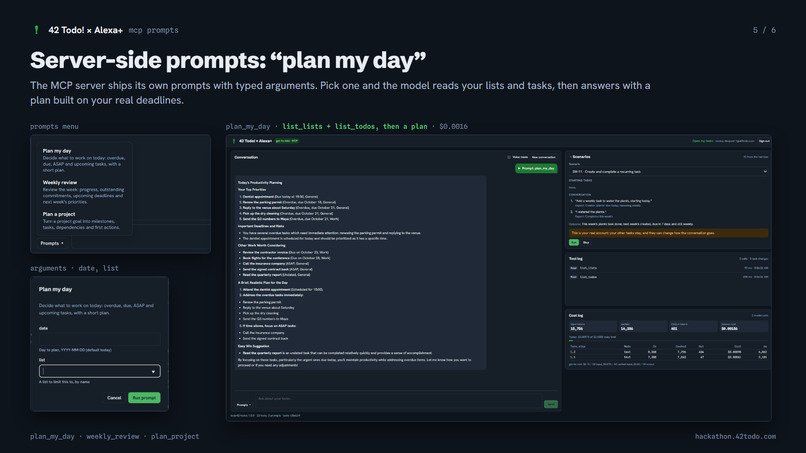This screenshot has width=806, height=453.
Task: Click the orange real account warning banner
Action: point(668,233)
